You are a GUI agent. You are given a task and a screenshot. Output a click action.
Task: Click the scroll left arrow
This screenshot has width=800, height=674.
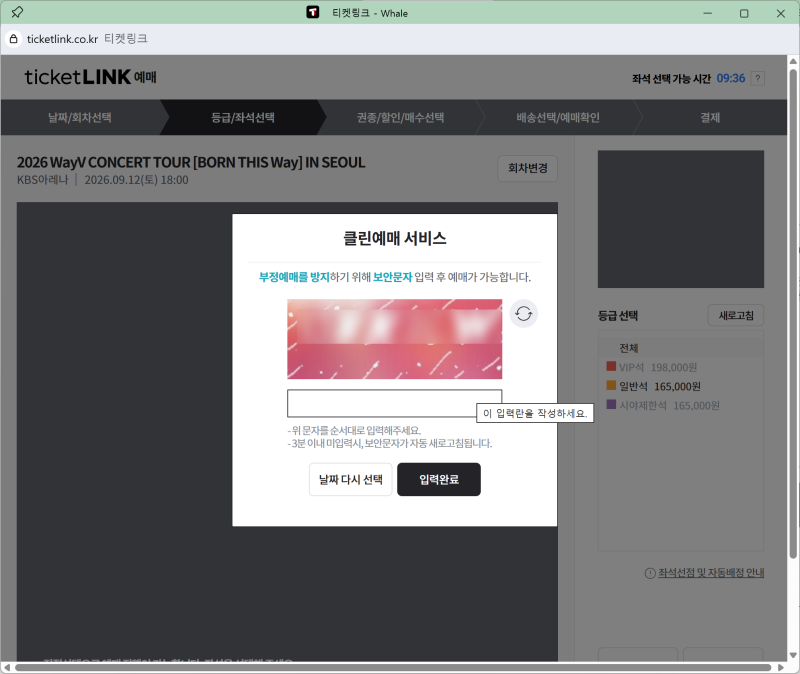pyautogui.click(x=7, y=667)
